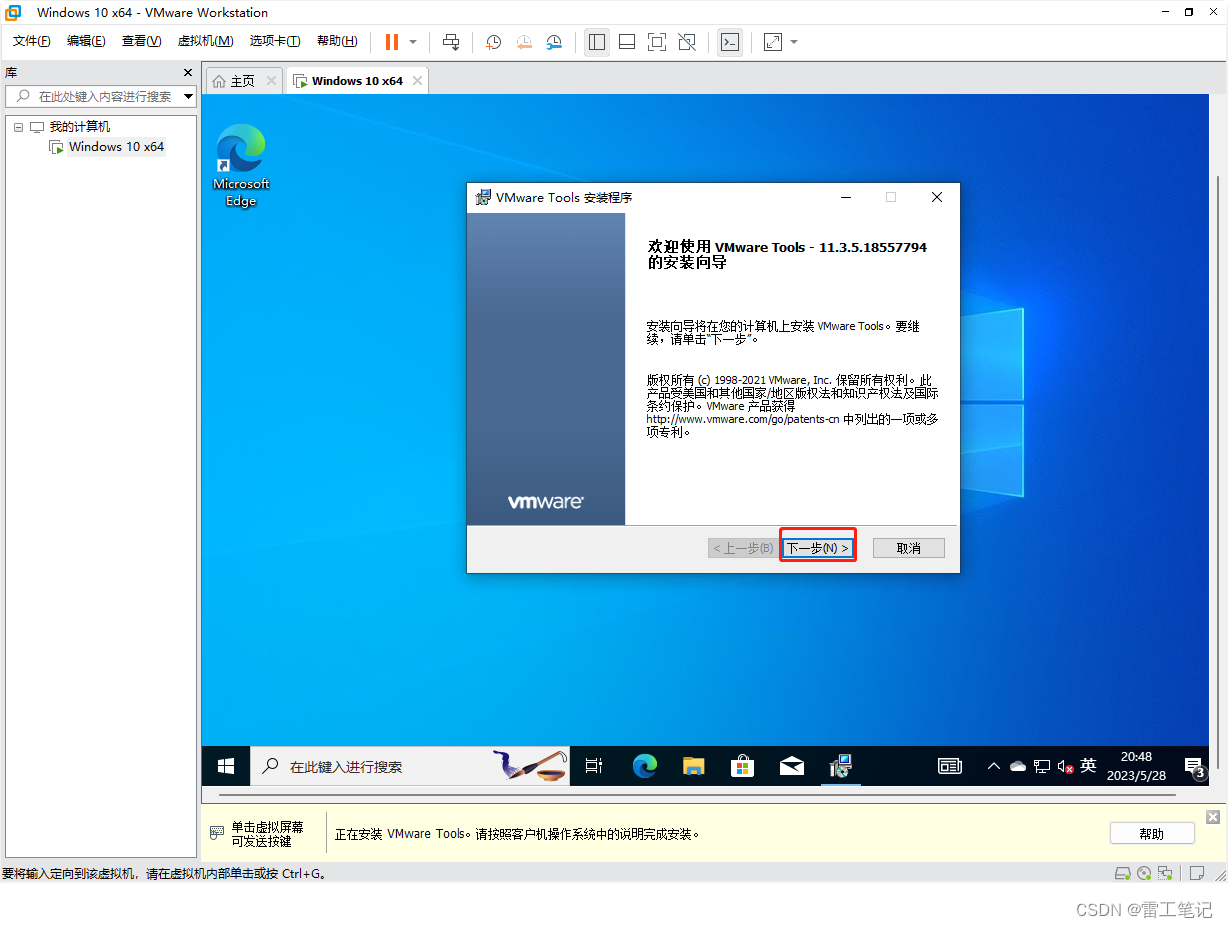Open the 虚拟机(M) menu
The image size is (1228, 928).
(x=205, y=41)
